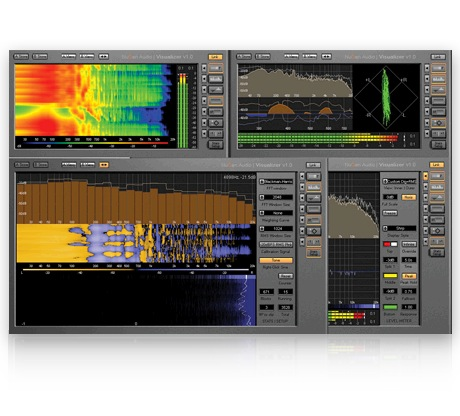The image size is (460, 416).
Task: Click the crosshair vectorscope icon in the Level Meter window
Action: (x=437, y=230)
